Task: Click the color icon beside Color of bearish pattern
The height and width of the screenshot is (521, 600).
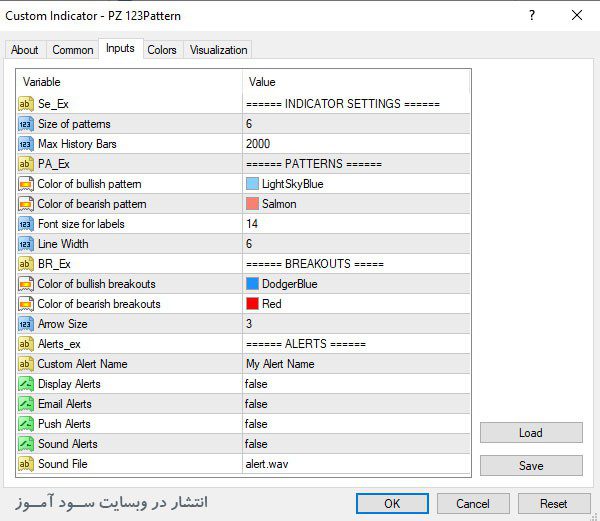Action: point(25,204)
